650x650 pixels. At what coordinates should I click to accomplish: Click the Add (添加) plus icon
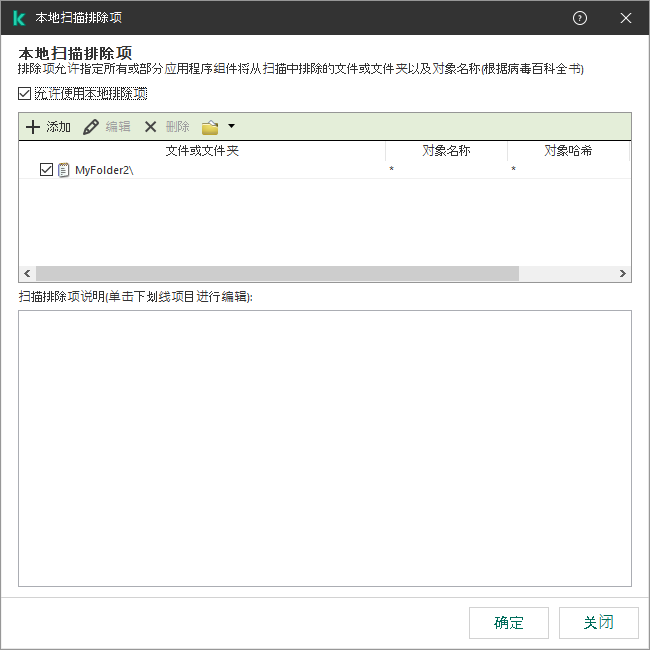pos(33,127)
